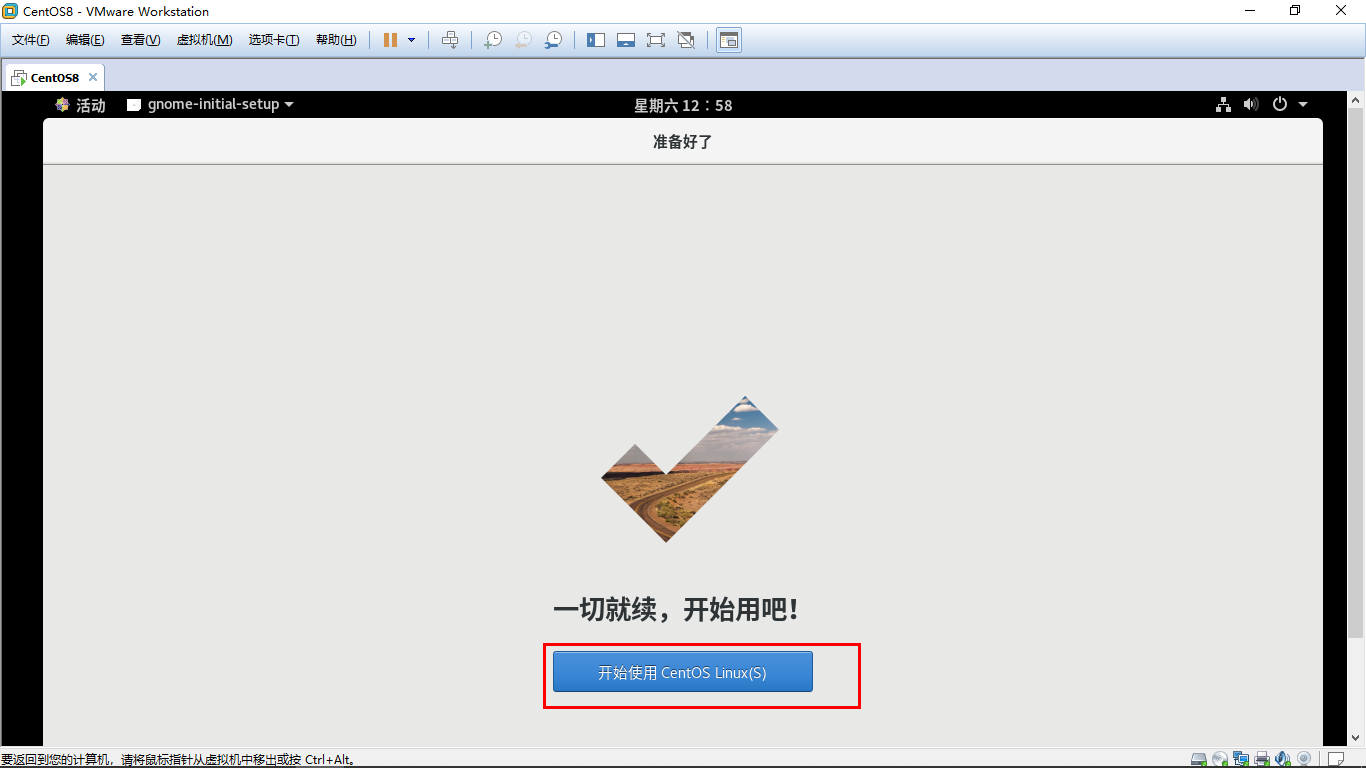Click the thumbnail bar toolbar icon
The width and height of the screenshot is (1366, 768).
point(626,40)
